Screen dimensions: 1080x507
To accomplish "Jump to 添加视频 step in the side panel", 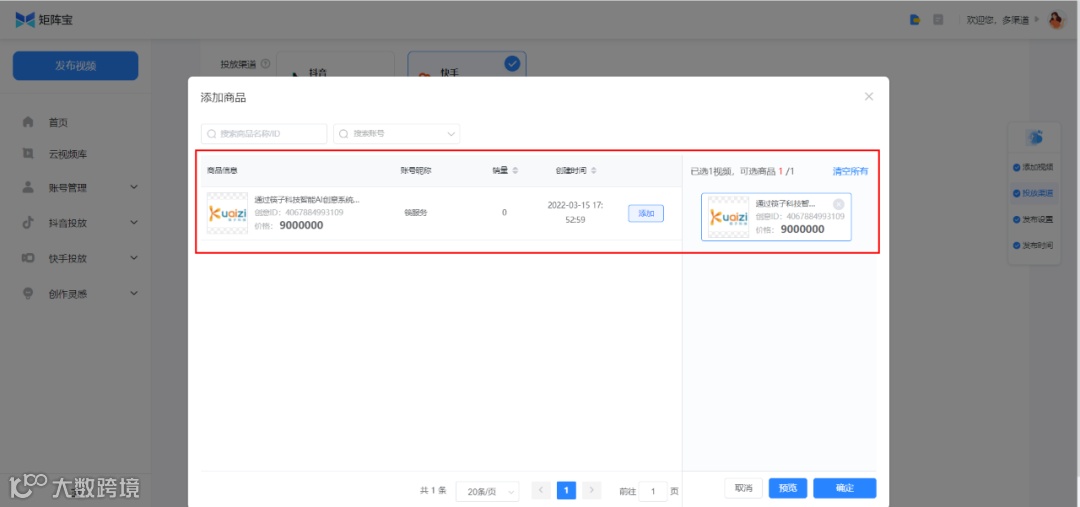I will click(1033, 167).
